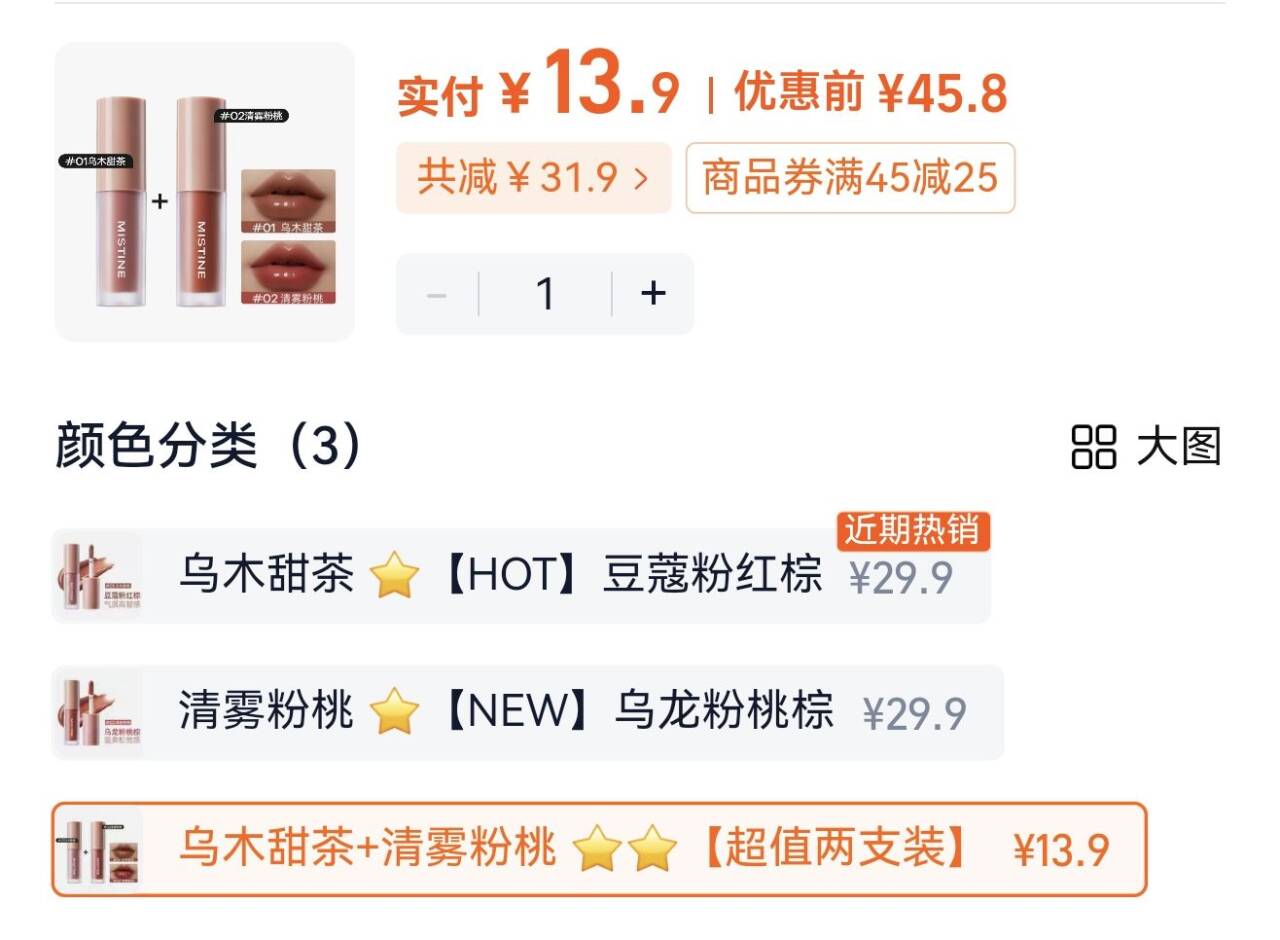
Task: Click the star icon beside 乌木甜茶 HOT
Action: [x=393, y=577]
